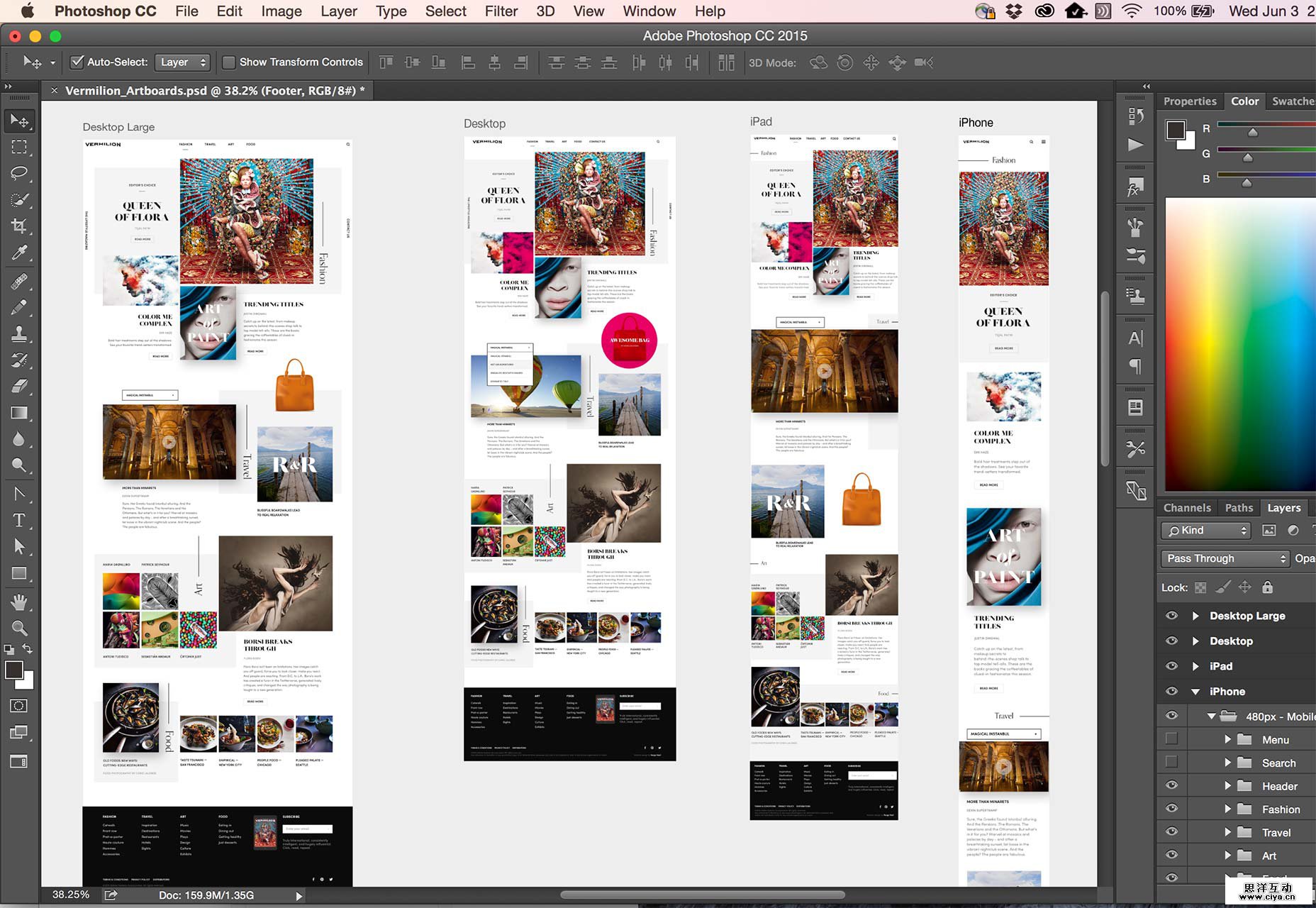Select the Clone Stamp tool

pyautogui.click(x=19, y=333)
